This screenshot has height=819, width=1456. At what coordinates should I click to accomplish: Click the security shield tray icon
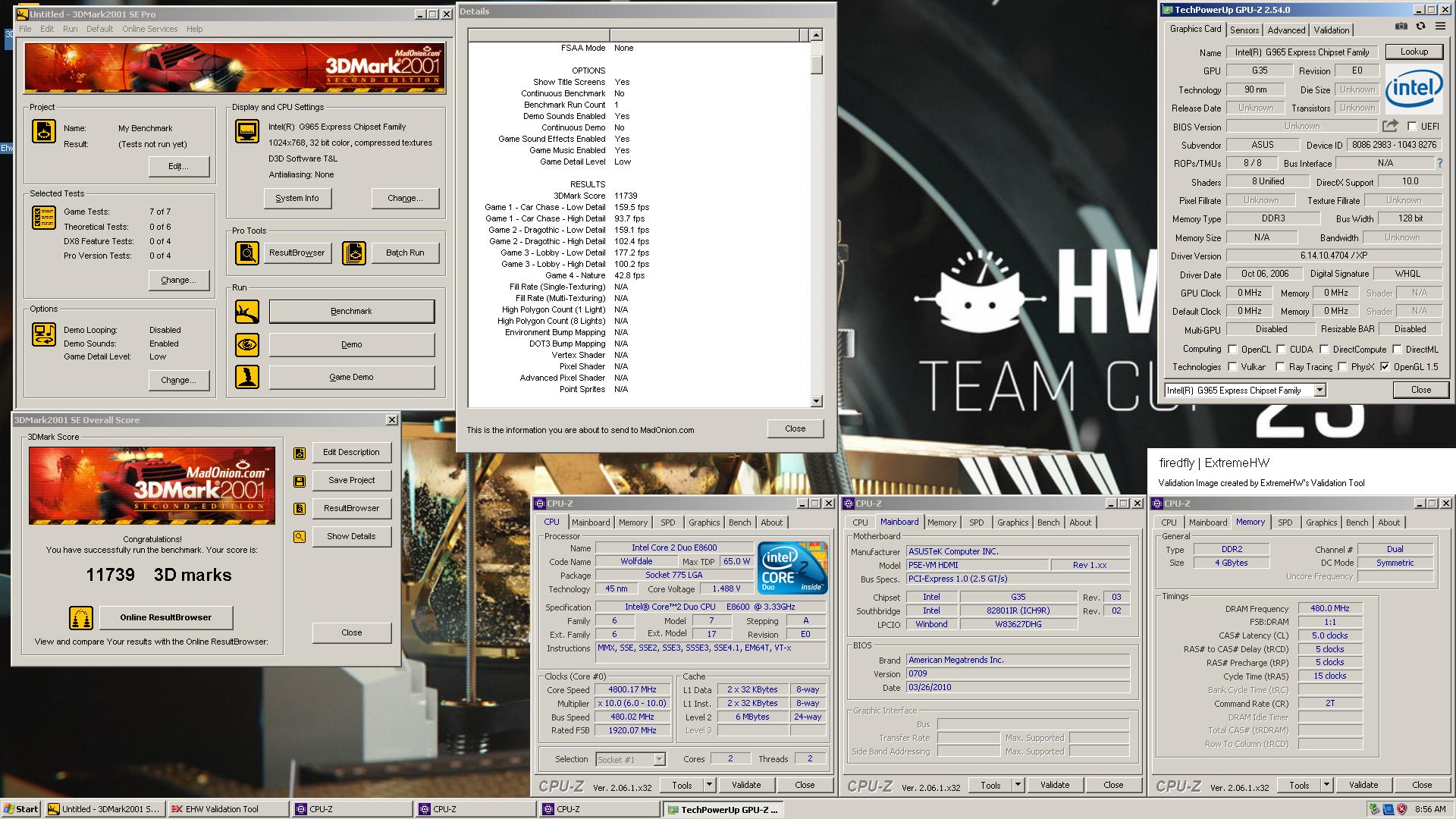(1402, 809)
